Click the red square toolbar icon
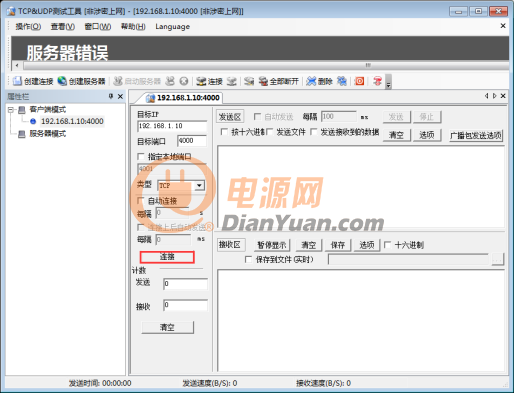Image resolution: width=515 pixels, height=394 pixels. [359, 81]
